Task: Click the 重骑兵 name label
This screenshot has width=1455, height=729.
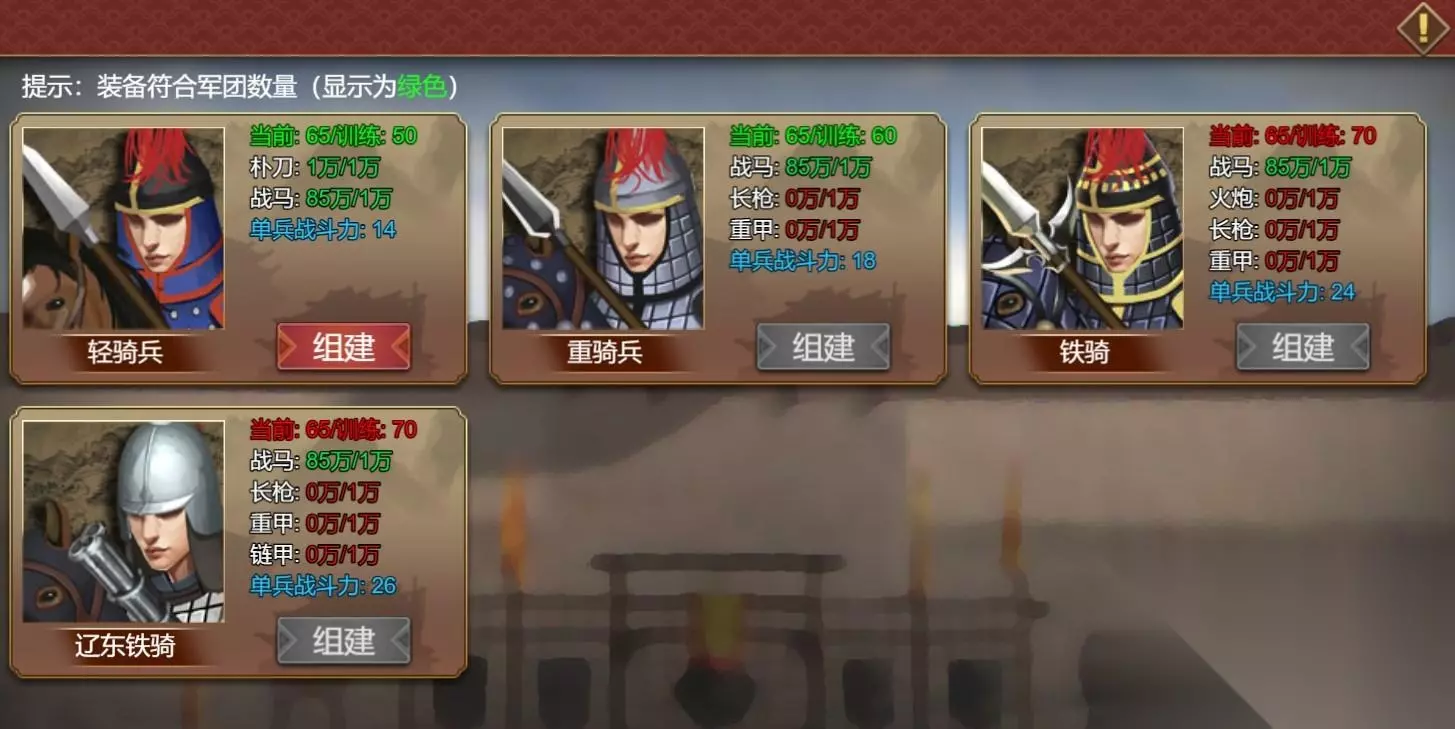Action: pos(605,352)
